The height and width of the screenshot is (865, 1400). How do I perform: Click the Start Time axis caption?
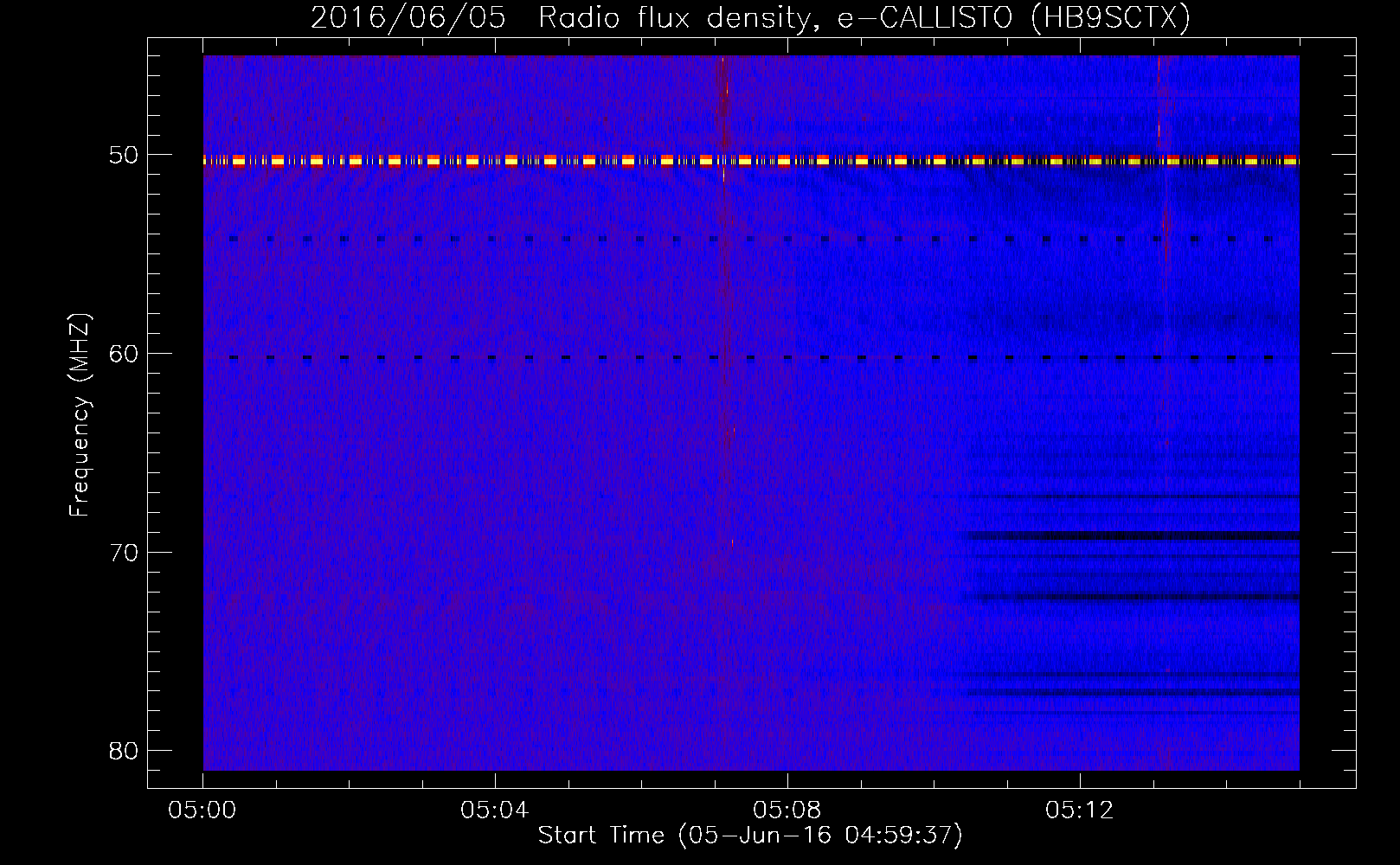750,836
